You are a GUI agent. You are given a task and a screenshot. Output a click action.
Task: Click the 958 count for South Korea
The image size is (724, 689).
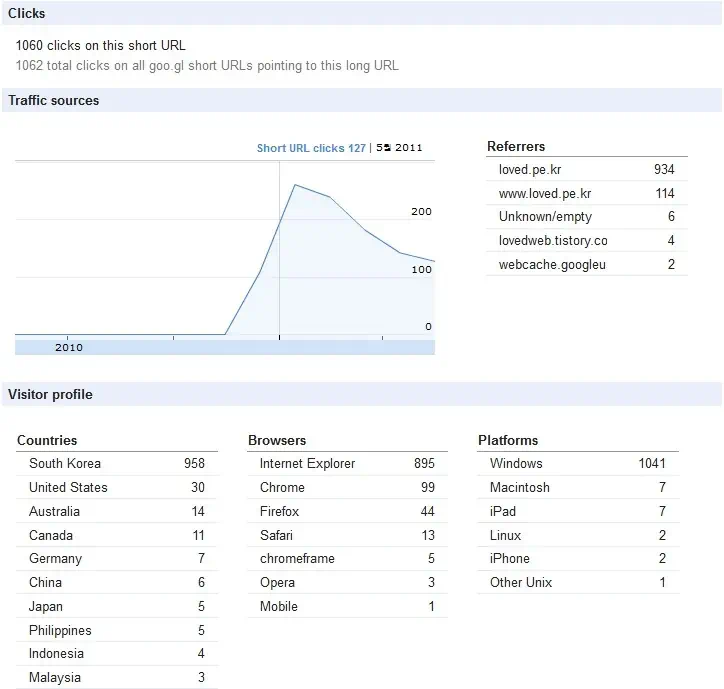[x=194, y=464]
